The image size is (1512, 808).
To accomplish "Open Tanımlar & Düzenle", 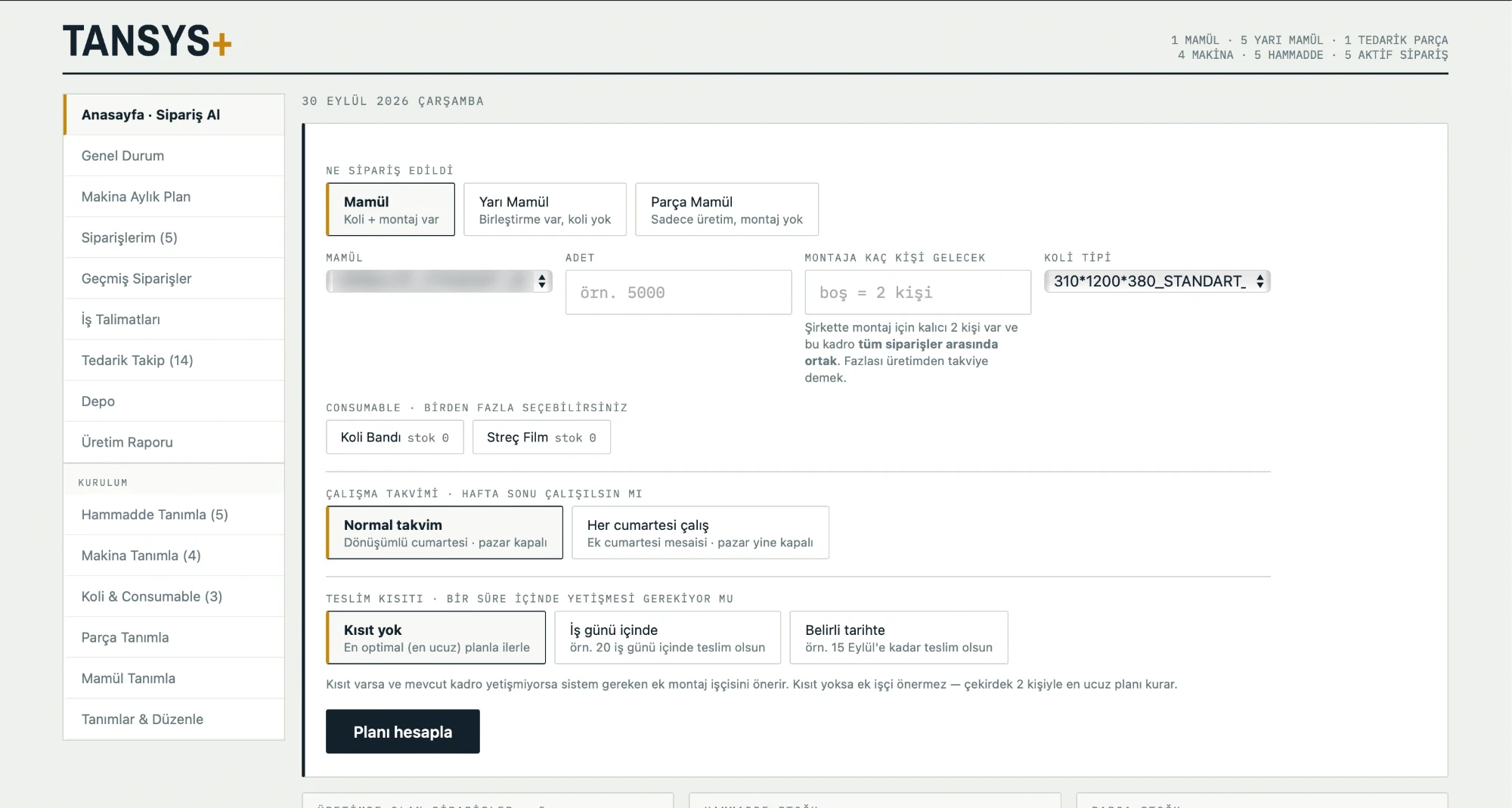I will click(x=174, y=720).
